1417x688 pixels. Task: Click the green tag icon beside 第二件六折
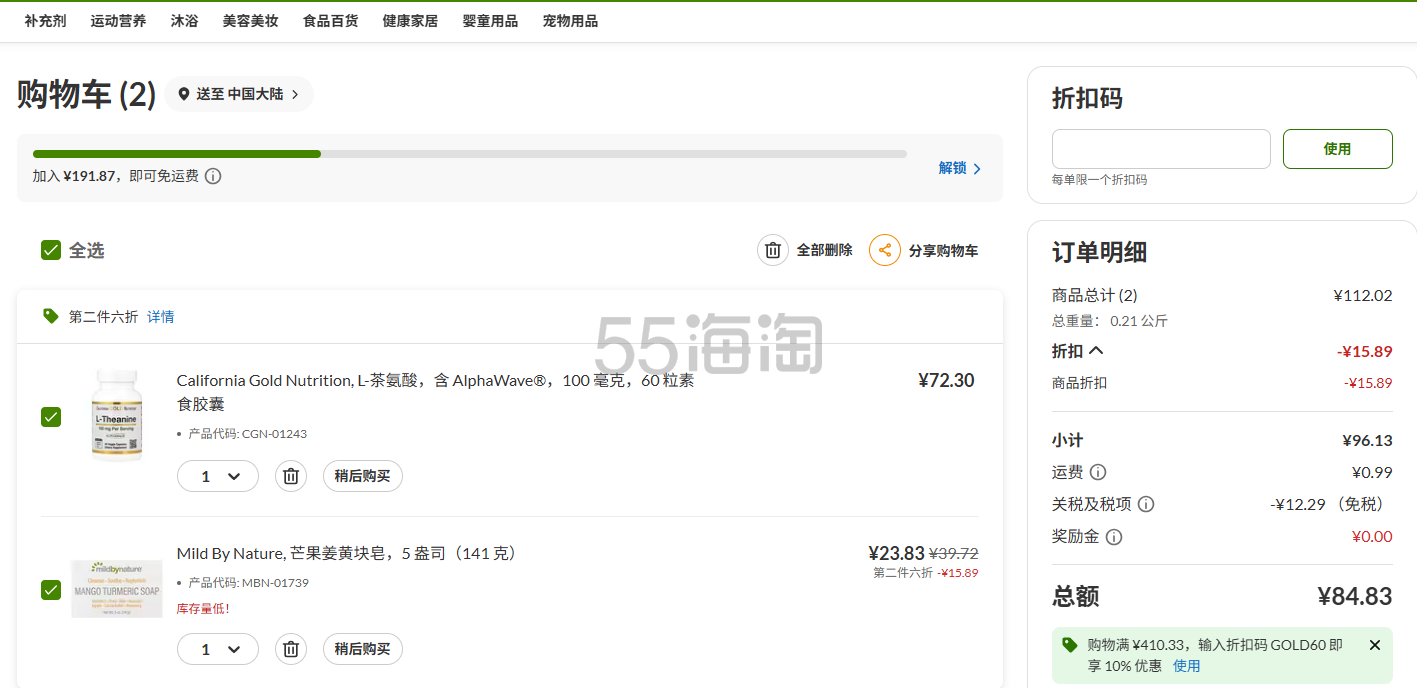coord(51,316)
